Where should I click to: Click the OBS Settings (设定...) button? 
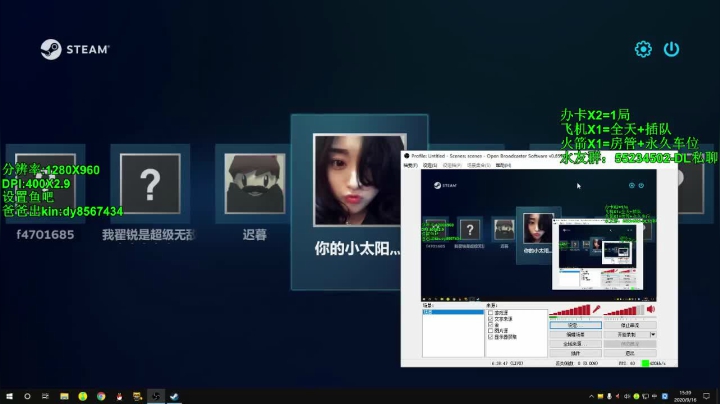pyautogui.click(x=575, y=325)
